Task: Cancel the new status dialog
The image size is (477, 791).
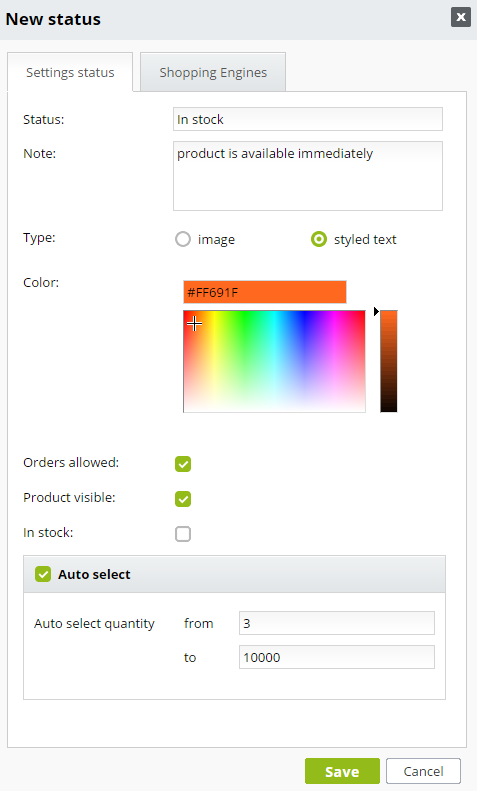Action: tap(424, 771)
